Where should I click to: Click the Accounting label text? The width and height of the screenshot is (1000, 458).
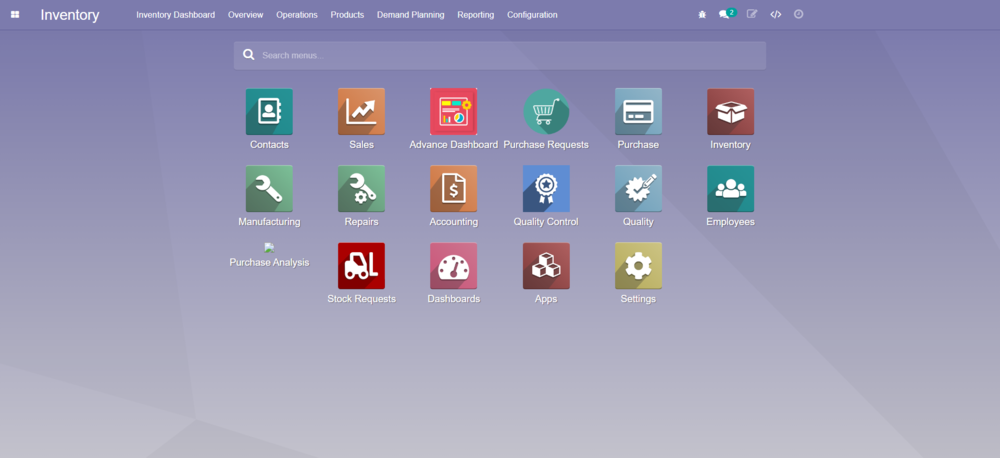(x=453, y=222)
